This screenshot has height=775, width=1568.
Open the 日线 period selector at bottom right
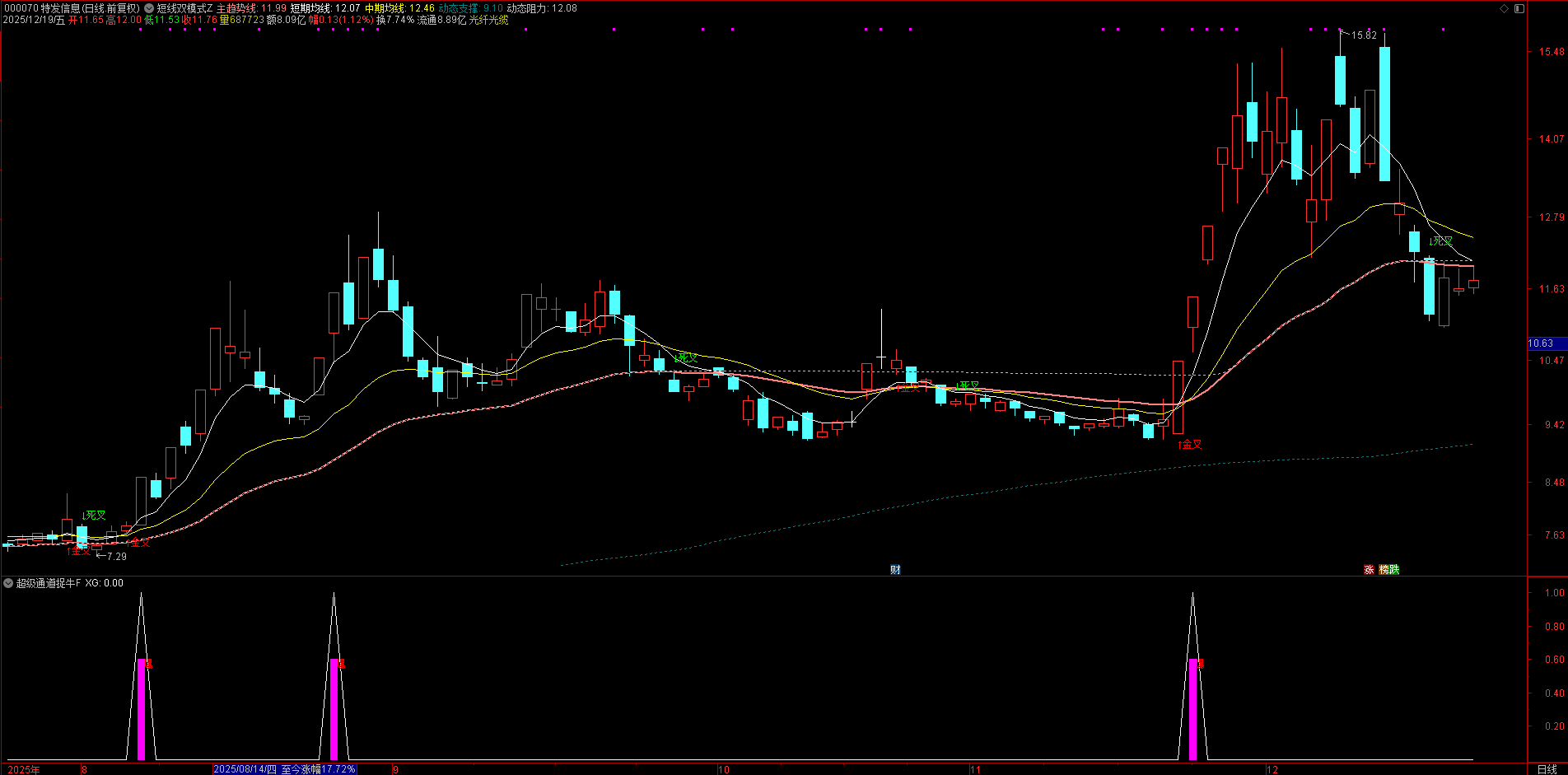coord(1547,769)
